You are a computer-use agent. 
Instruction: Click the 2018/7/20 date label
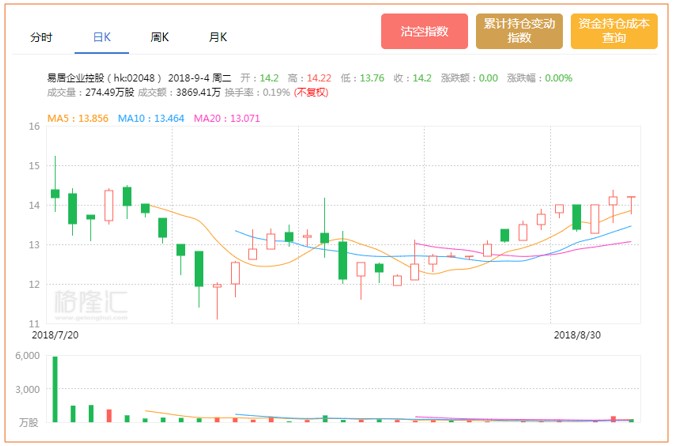click(55, 334)
